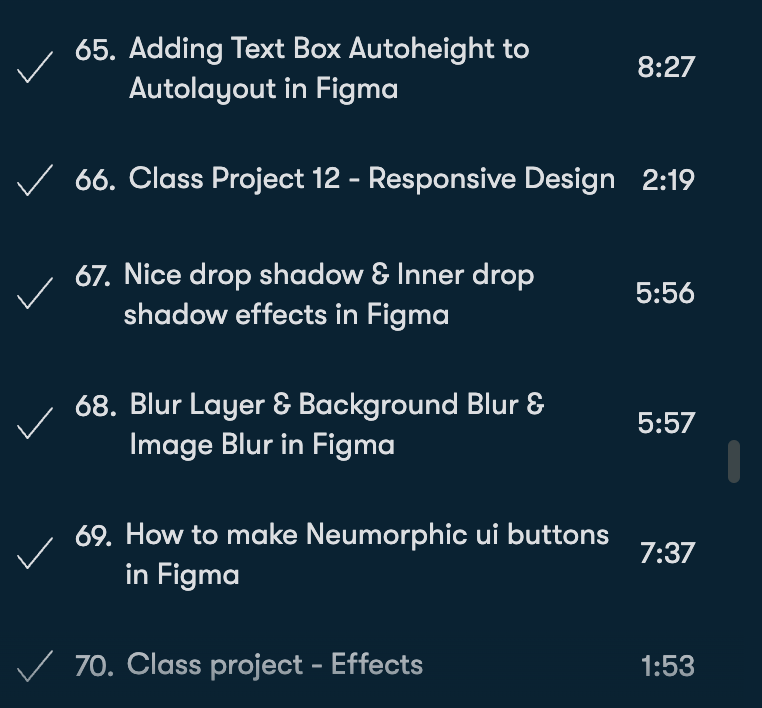Click the 8:27 duration of lesson 65
This screenshot has width=762, height=708.
point(666,68)
